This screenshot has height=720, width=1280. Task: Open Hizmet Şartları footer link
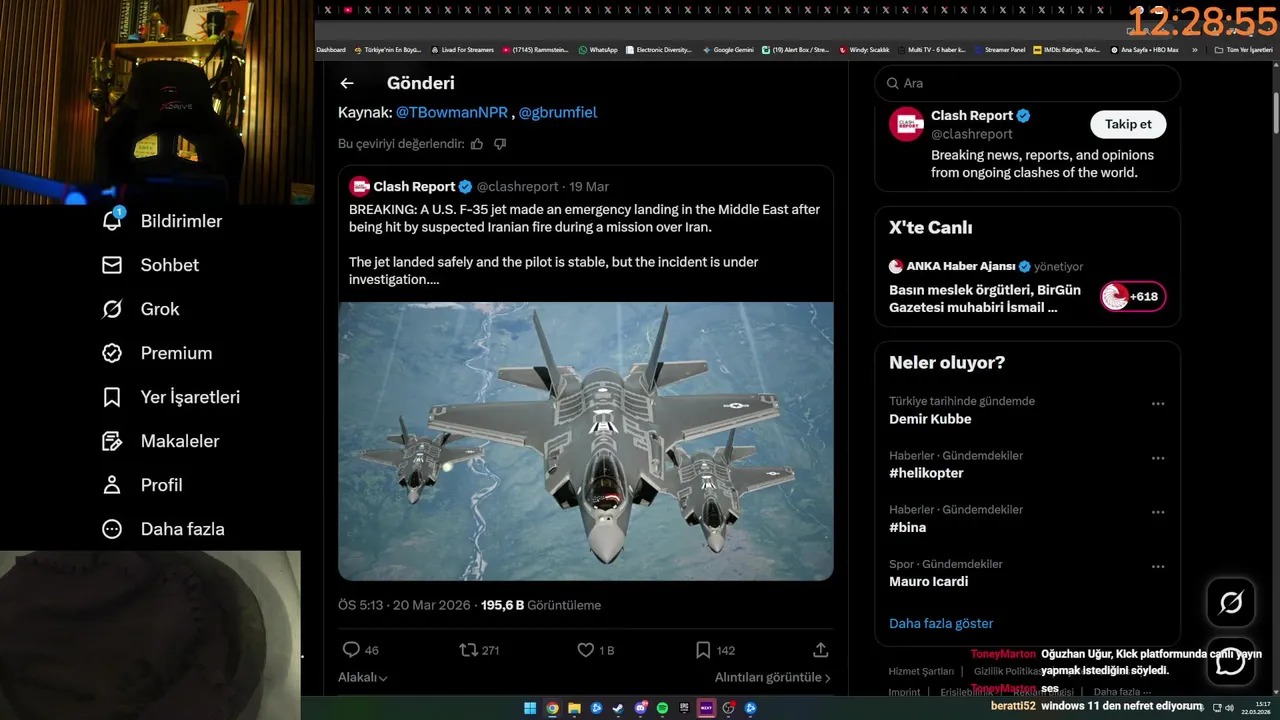(x=921, y=671)
